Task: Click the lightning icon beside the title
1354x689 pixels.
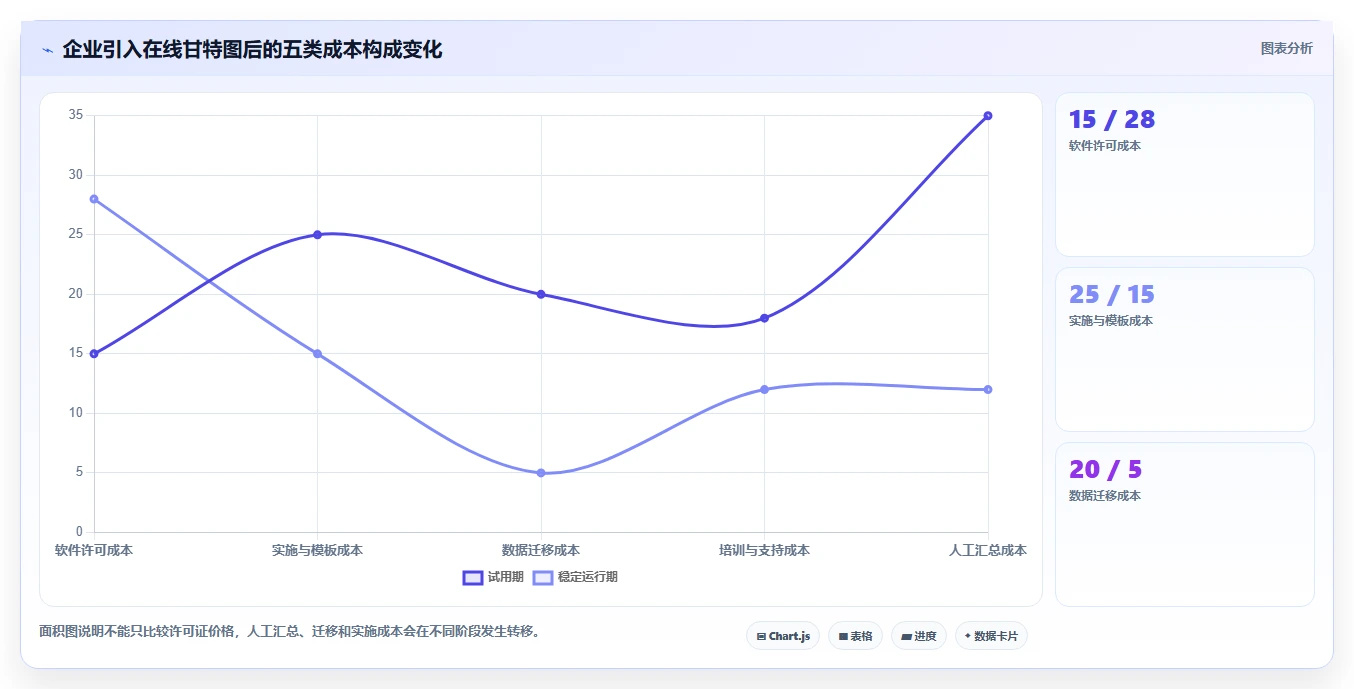Action: [47, 49]
